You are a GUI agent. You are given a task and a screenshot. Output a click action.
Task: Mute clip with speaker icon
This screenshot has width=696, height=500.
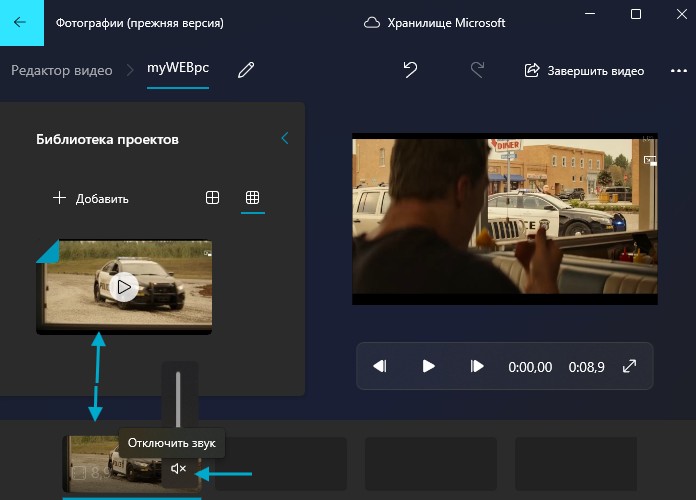click(x=178, y=468)
